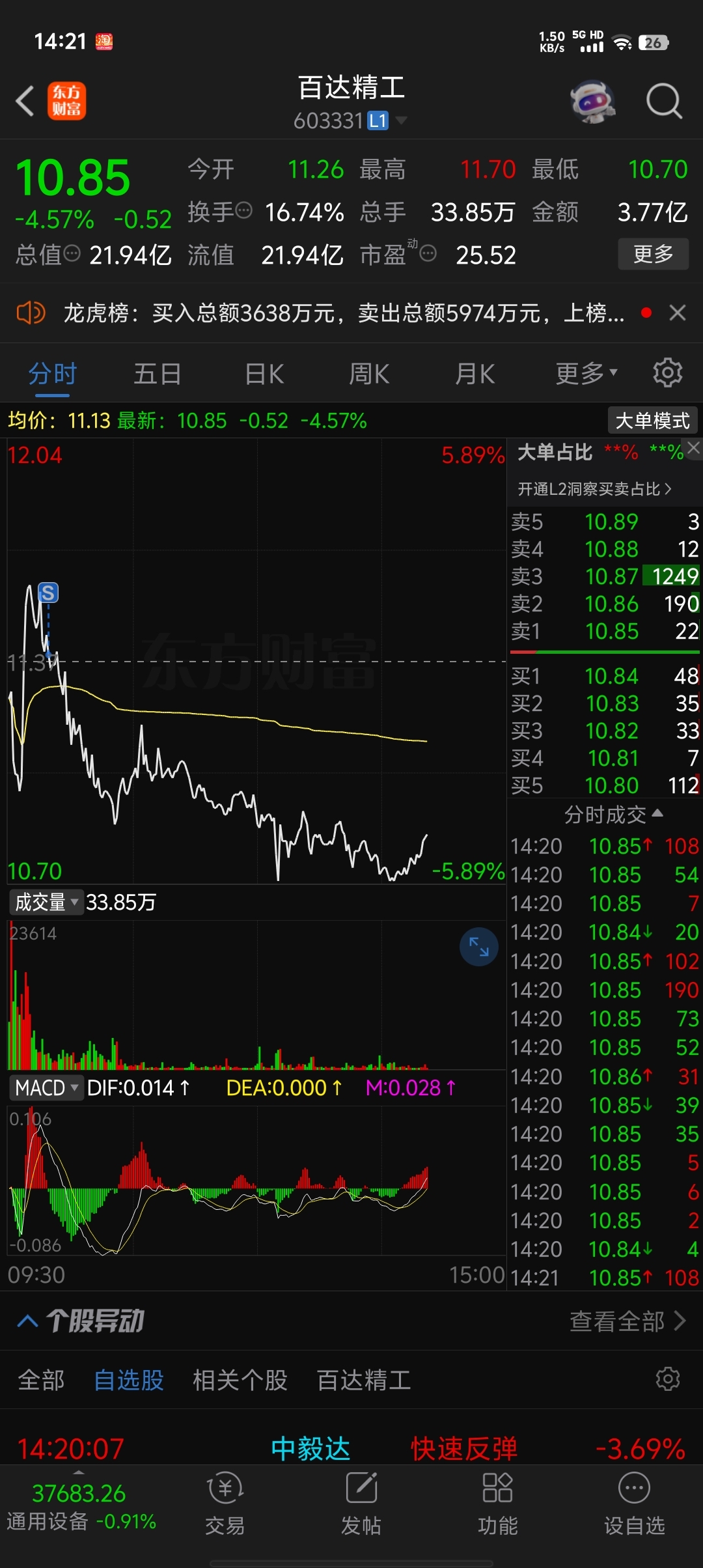The height and width of the screenshot is (1568, 703).
Task: Tap the 大单占比 title
Action: [x=555, y=452]
